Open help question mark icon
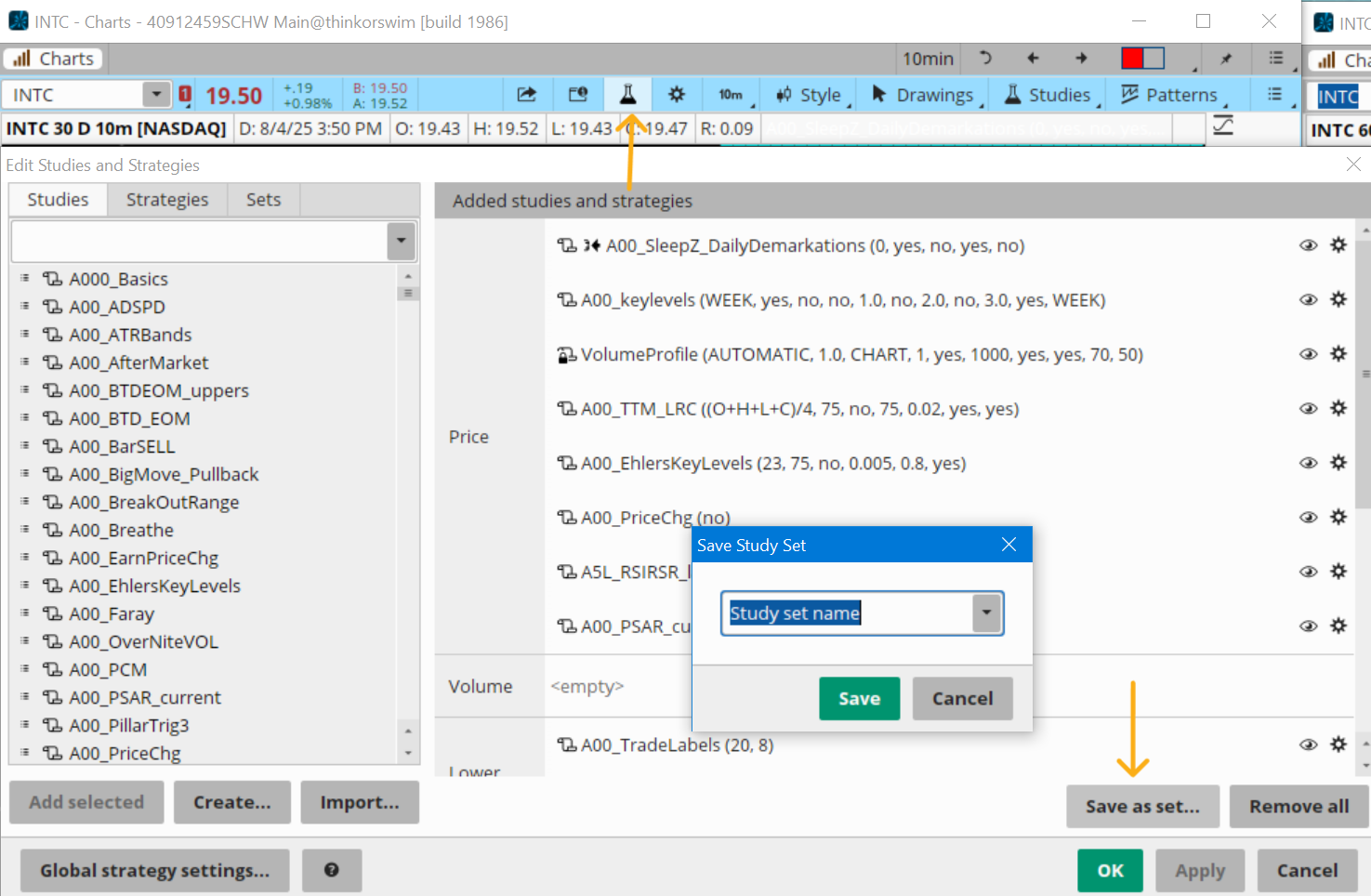The width and height of the screenshot is (1371, 896). coord(331,870)
